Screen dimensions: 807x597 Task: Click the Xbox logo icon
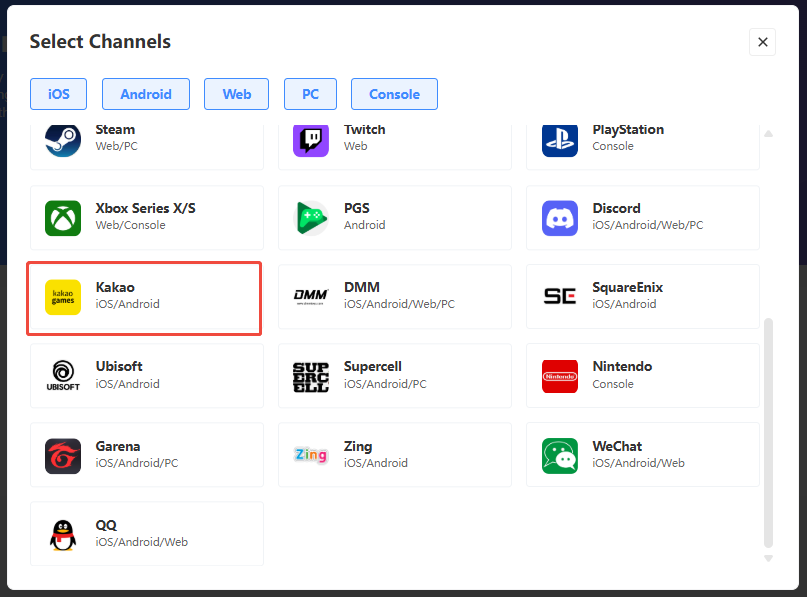coord(63,218)
